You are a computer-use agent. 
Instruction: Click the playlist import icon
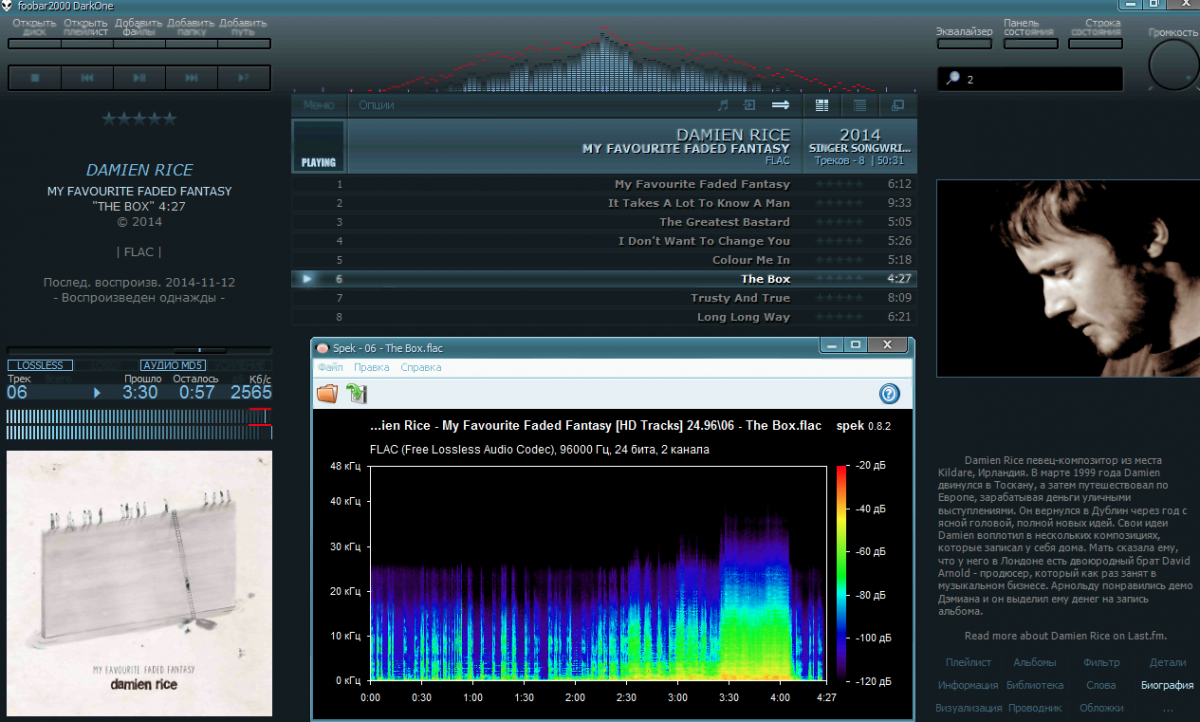(x=749, y=105)
